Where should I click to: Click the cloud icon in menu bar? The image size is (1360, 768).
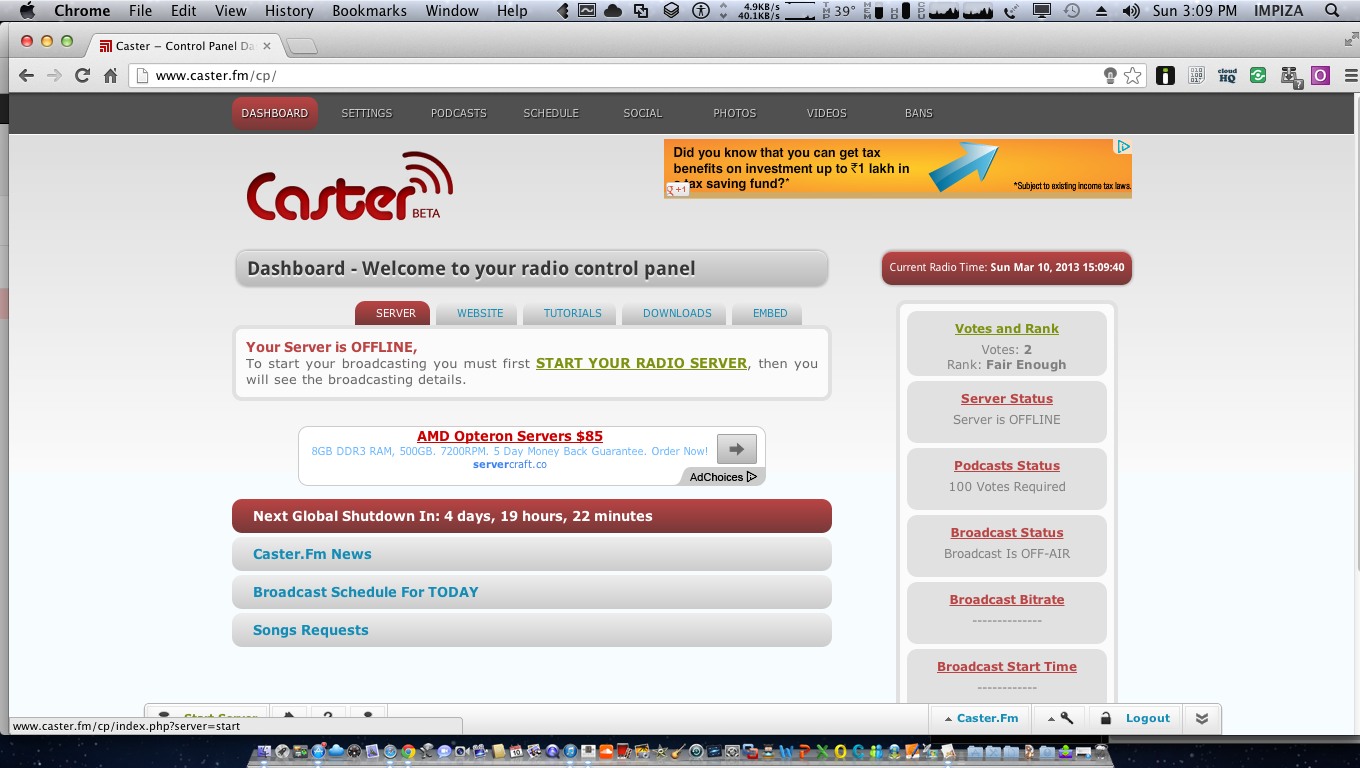(x=612, y=11)
